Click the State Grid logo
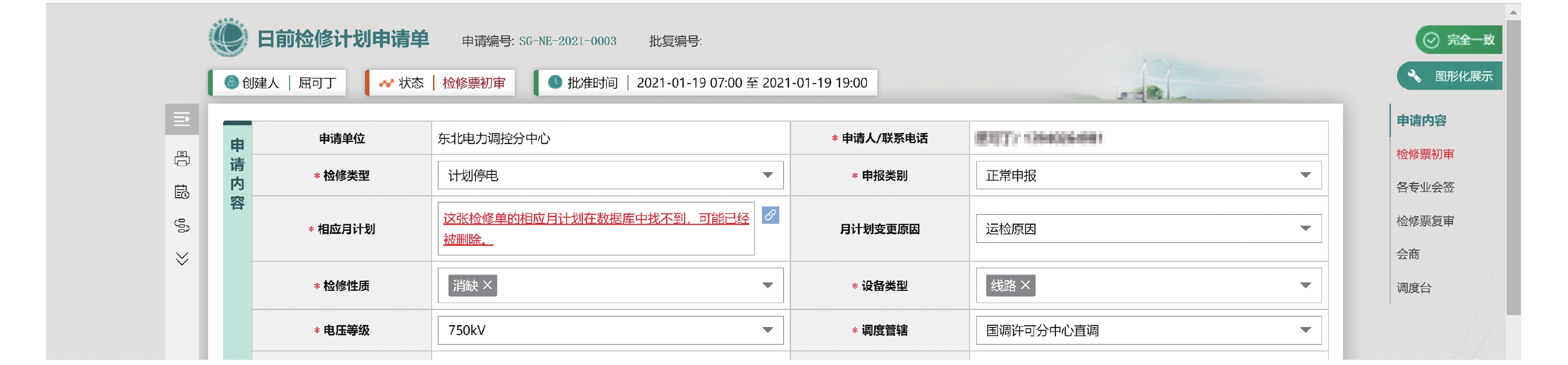Viewport: 1568px width, 365px height. click(x=228, y=37)
